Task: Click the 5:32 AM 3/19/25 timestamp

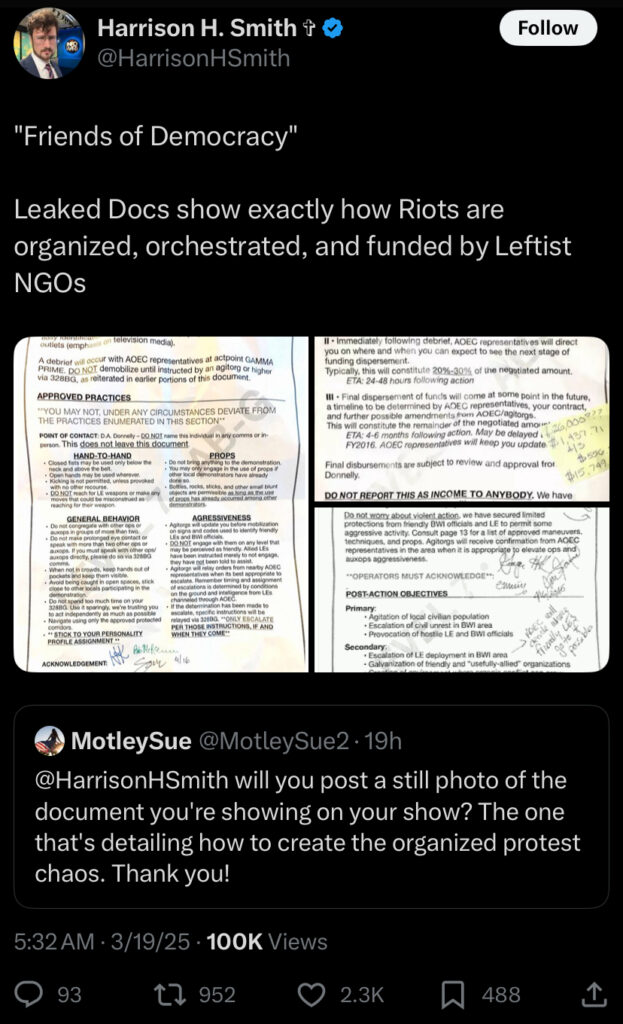Action: (101, 942)
